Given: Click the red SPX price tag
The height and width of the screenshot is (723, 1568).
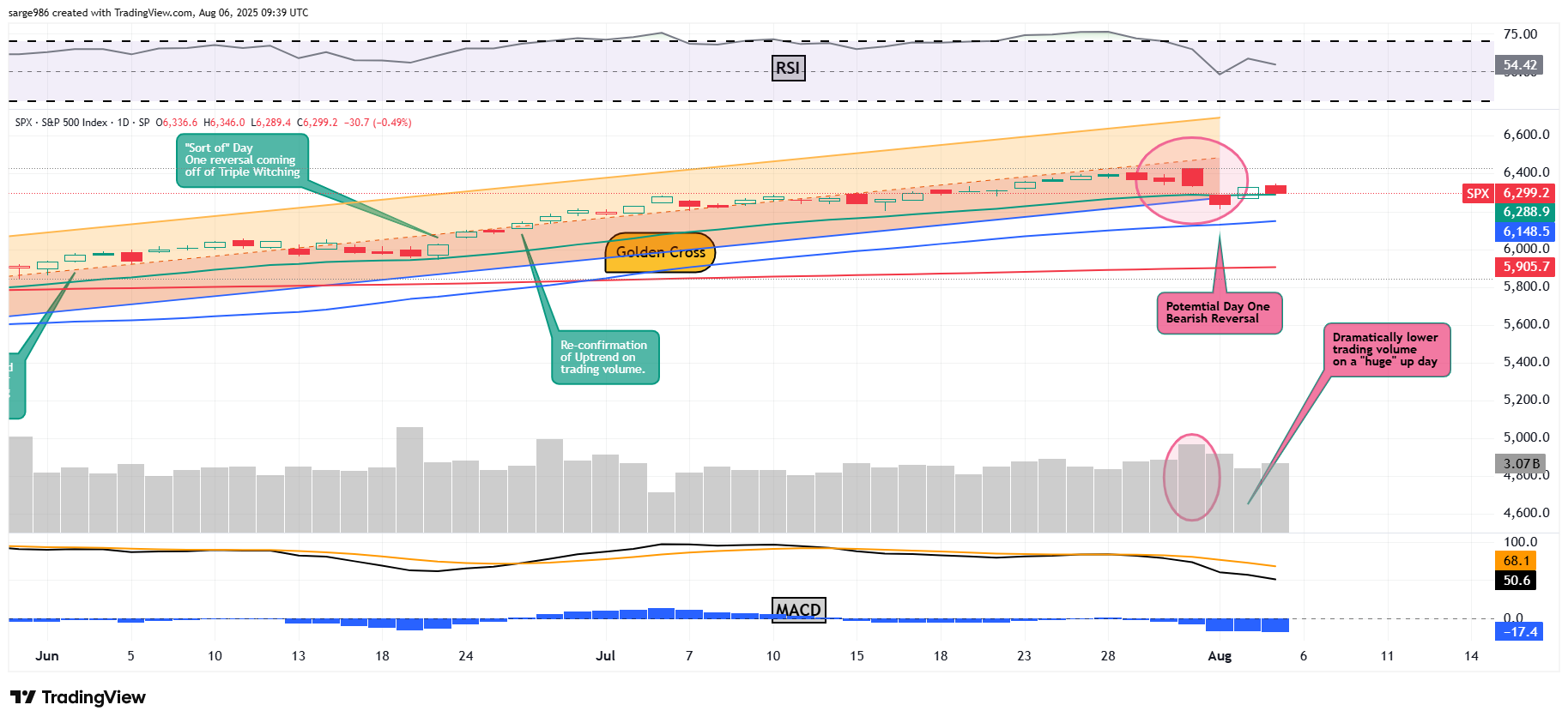Looking at the screenshot, I should (1477, 193).
